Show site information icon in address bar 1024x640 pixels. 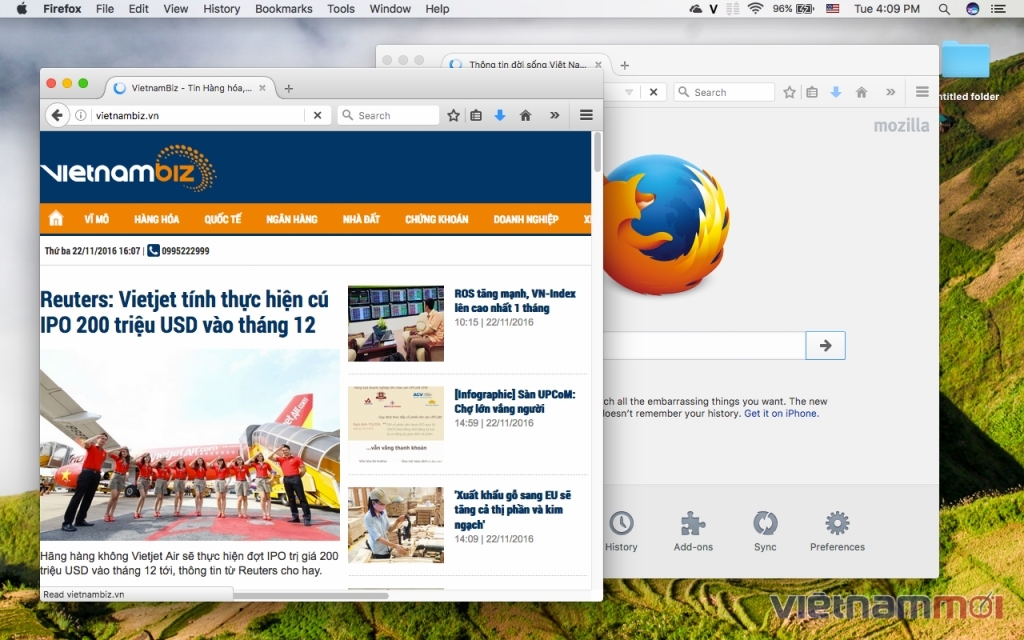click(x=80, y=116)
